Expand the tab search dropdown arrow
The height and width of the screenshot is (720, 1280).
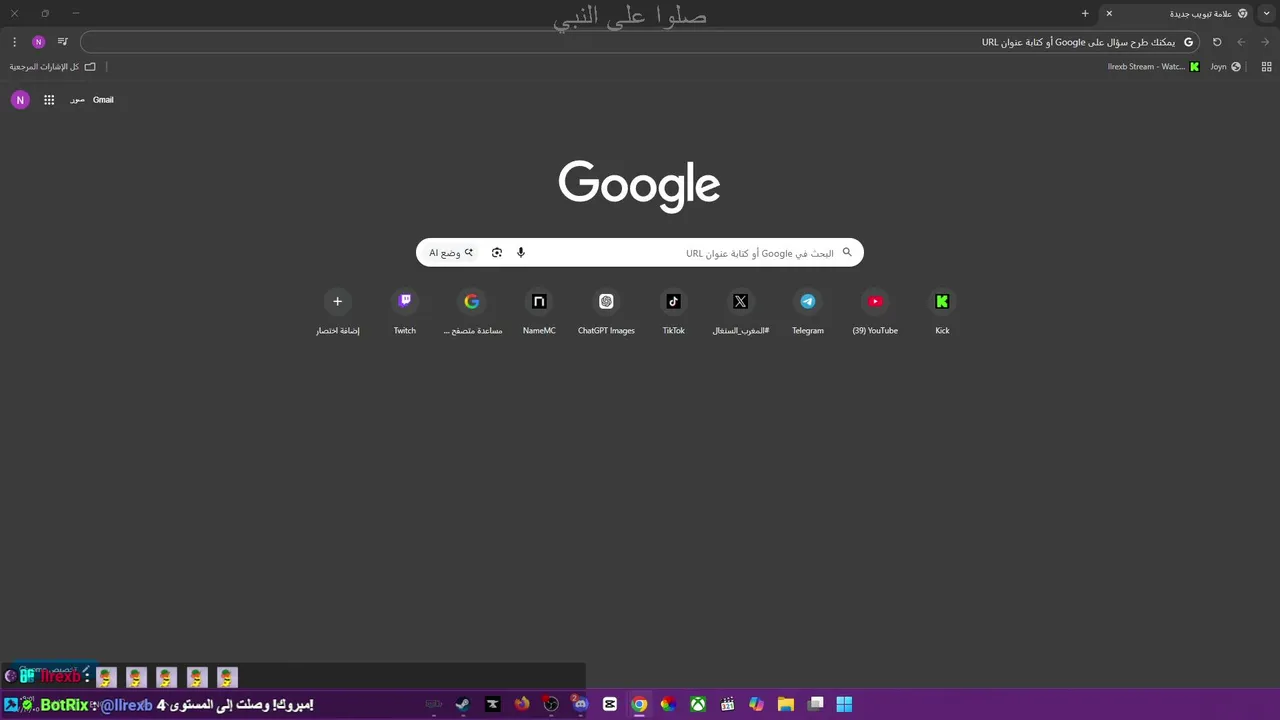coord(1267,14)
